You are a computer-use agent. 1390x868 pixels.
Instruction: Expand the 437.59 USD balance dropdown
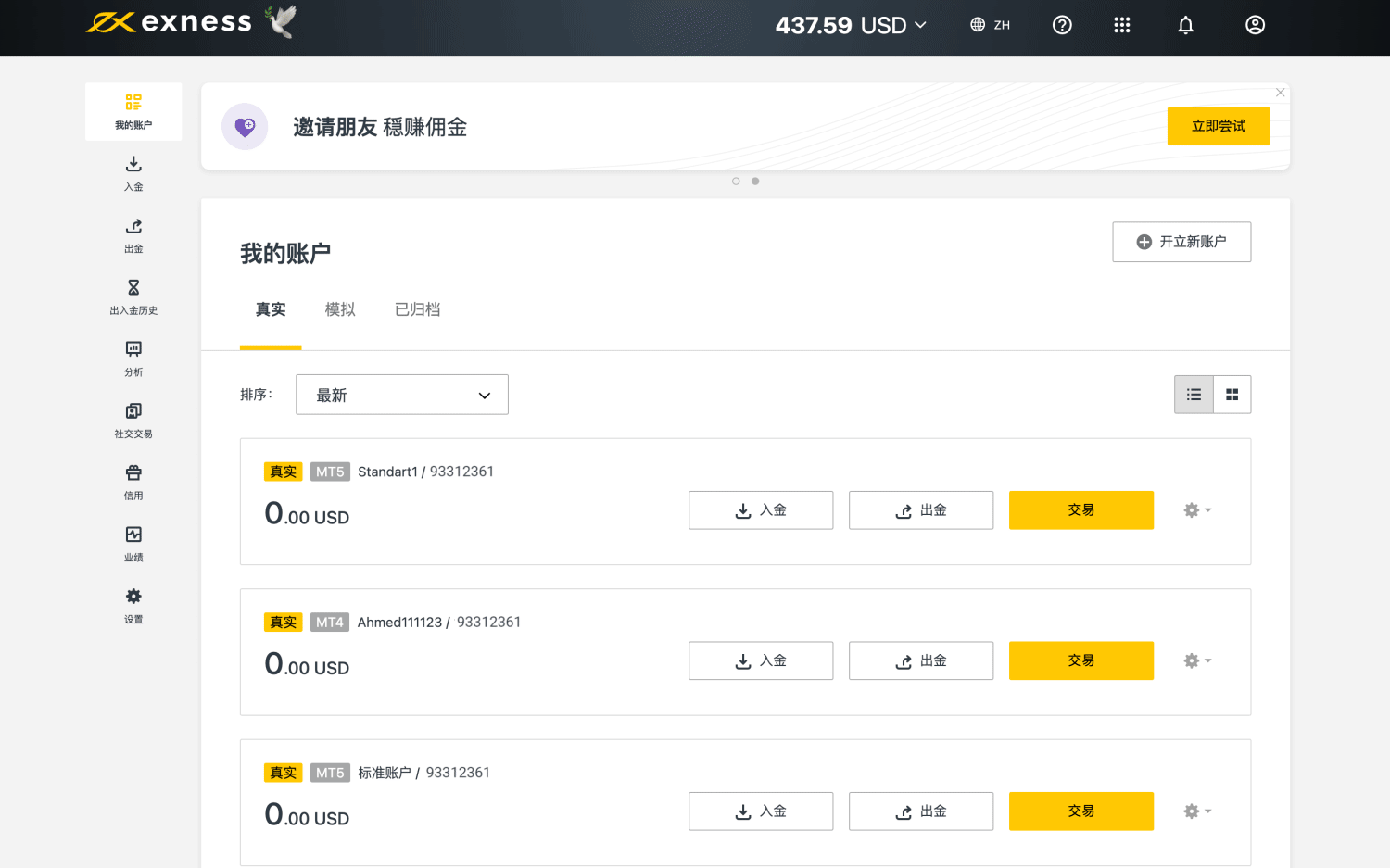851,25
